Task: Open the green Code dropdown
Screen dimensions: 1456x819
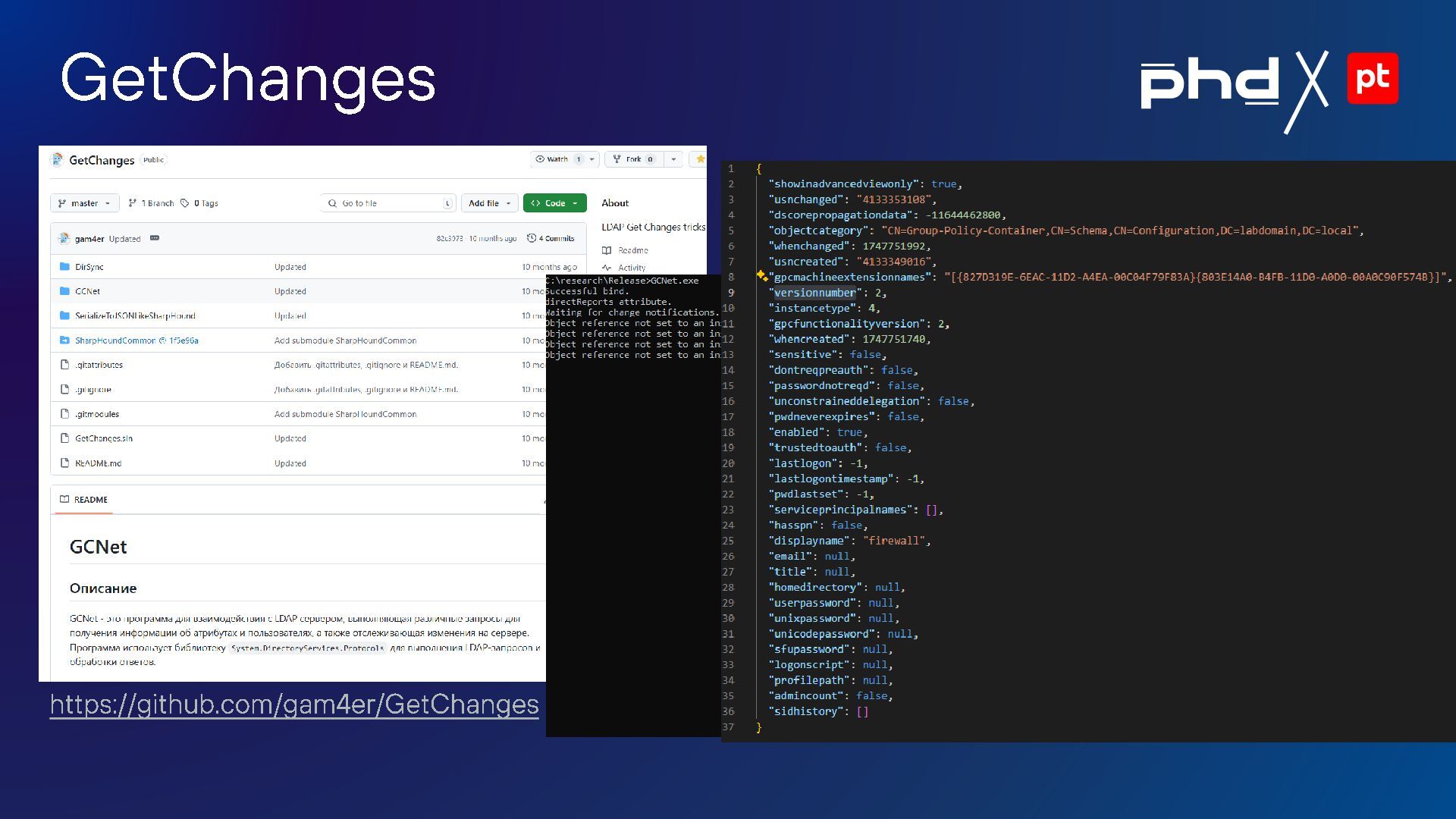Action: (x=554, y=203)
